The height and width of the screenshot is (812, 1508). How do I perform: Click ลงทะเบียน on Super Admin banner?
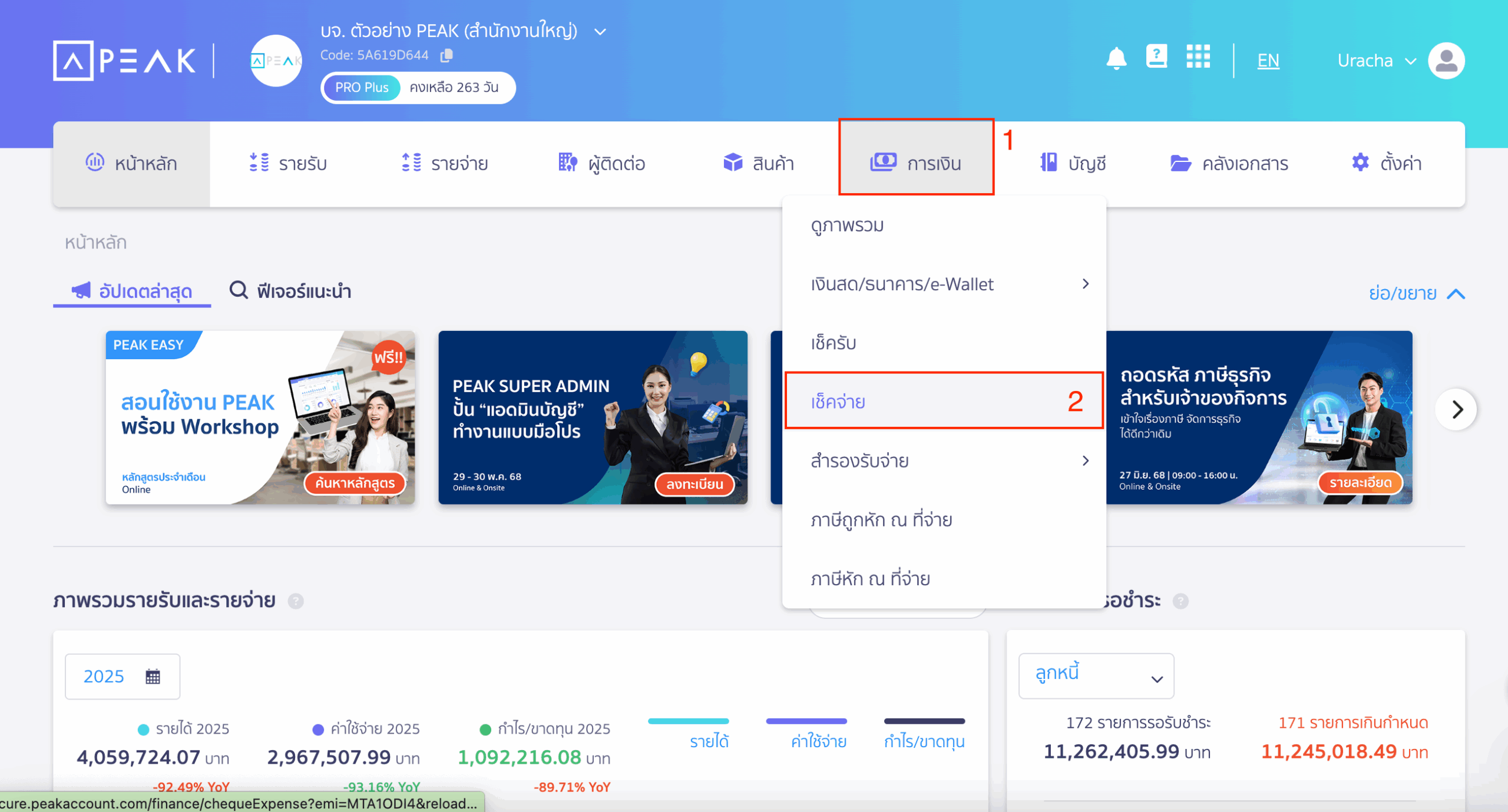(x=695, y=485)
